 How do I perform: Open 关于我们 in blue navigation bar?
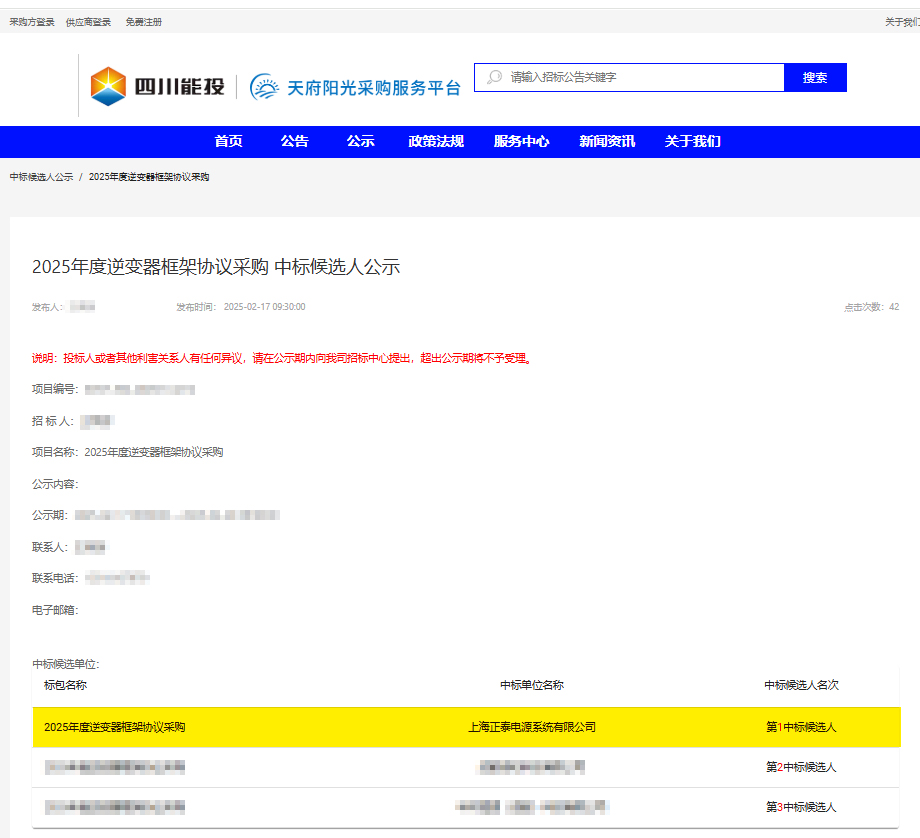pos(692,141)
